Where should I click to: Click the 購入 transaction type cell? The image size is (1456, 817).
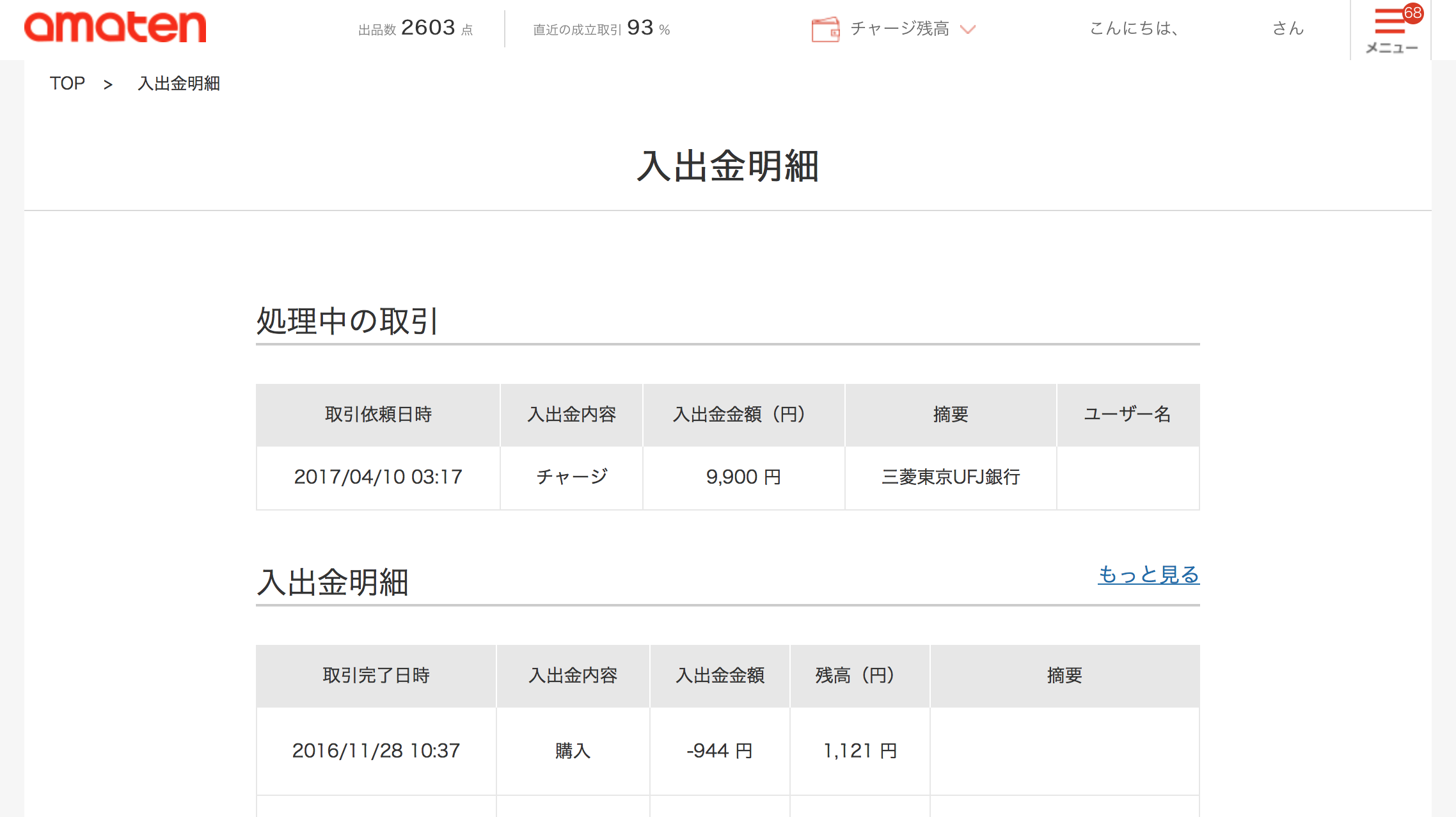pyautogui.click(x=573, y=750)
